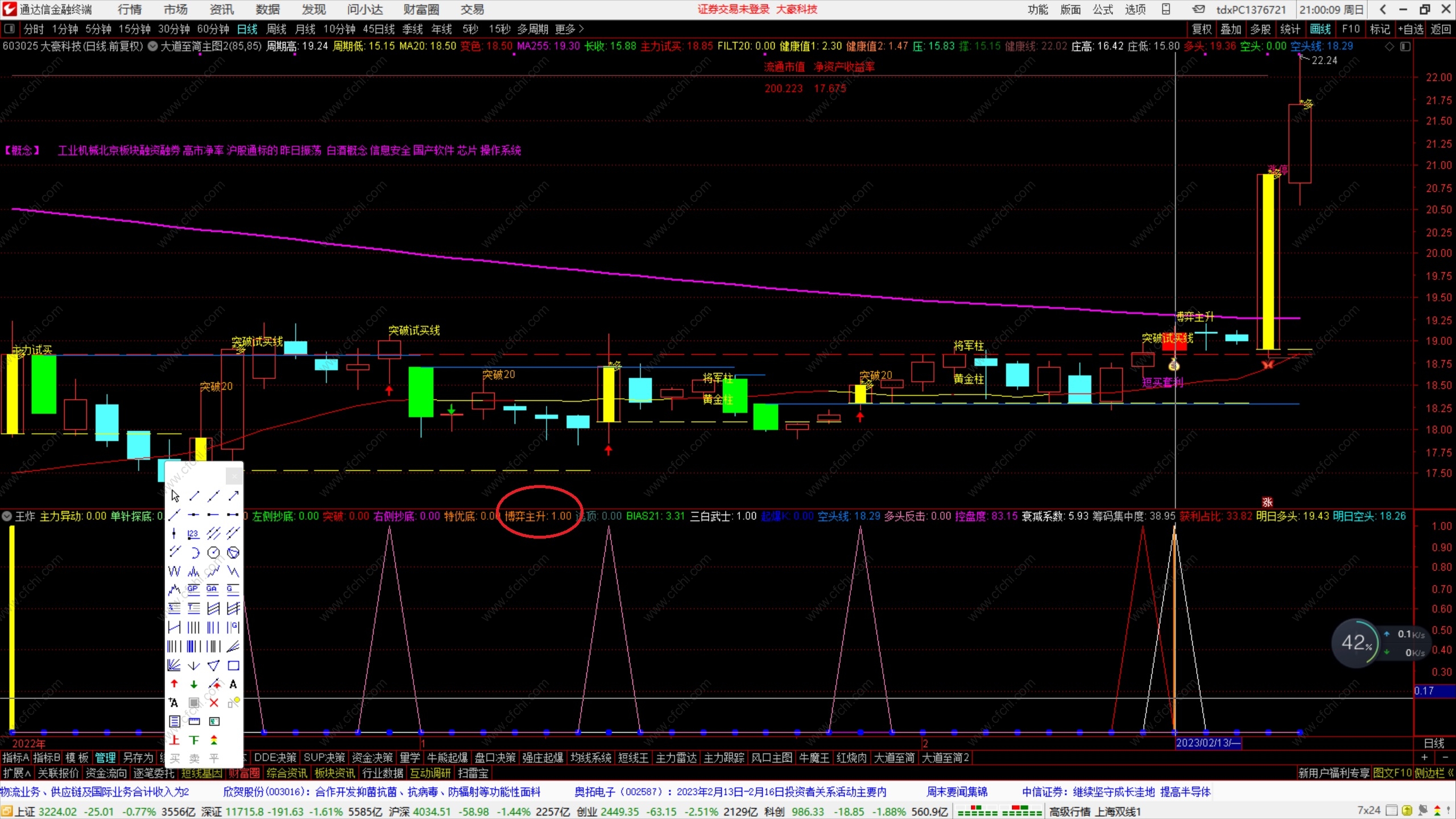Click the red X delete drawing tool
1456x819 pixels.
(x=214, y=703)
